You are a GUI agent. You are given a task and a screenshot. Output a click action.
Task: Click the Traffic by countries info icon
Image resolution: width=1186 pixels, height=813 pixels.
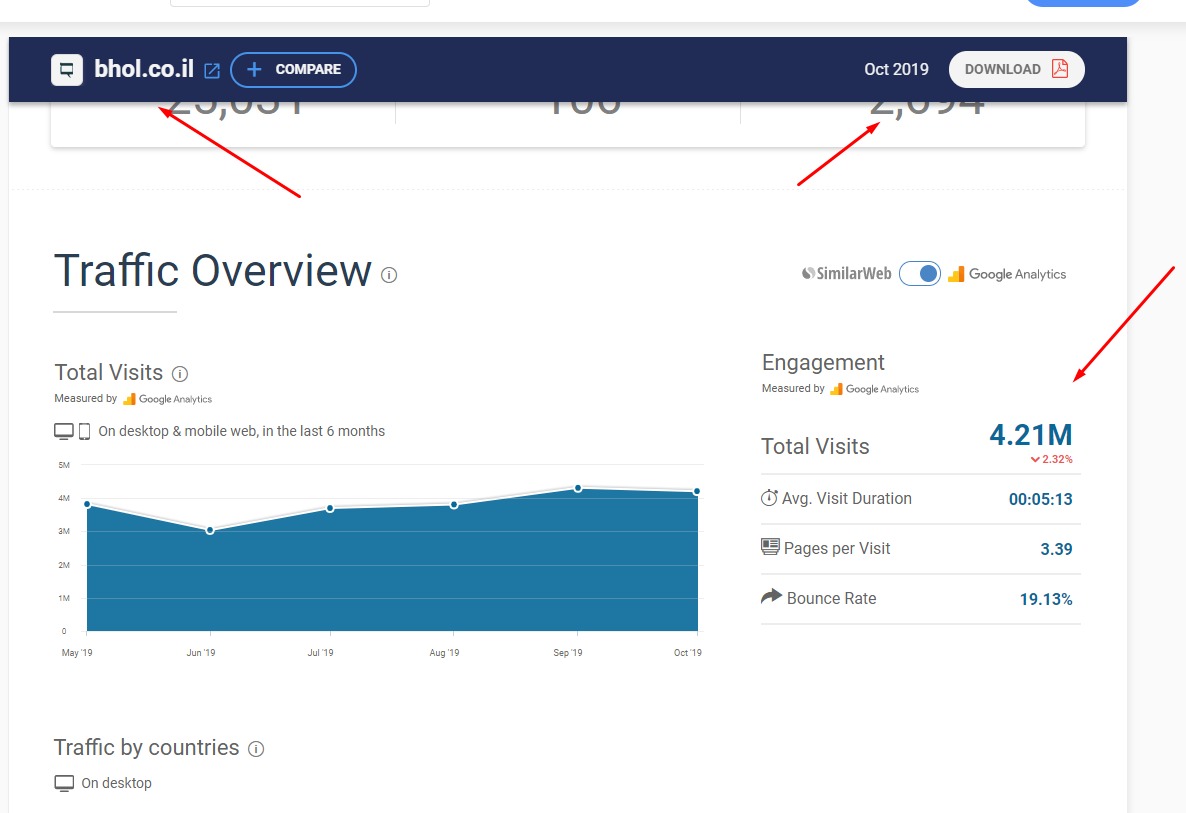[x=256, y=749]
